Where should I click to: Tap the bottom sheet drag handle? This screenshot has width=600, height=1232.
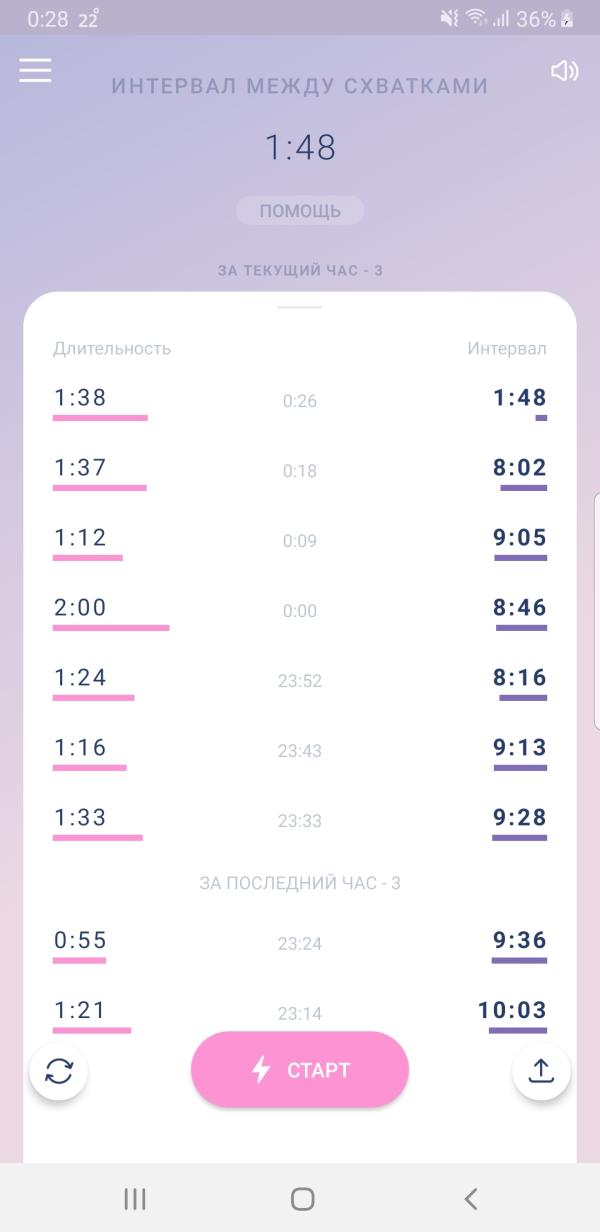300,307
